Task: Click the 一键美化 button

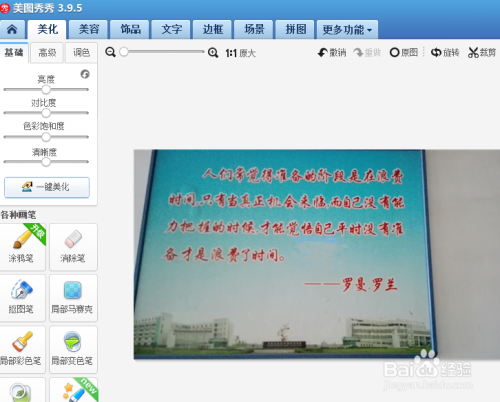Action: click(x=47, y=187)
